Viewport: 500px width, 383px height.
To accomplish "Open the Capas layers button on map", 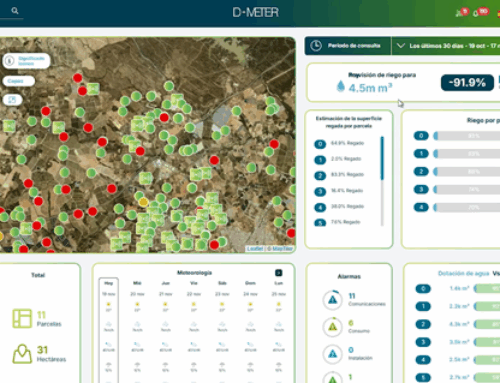I will [18, 81].
